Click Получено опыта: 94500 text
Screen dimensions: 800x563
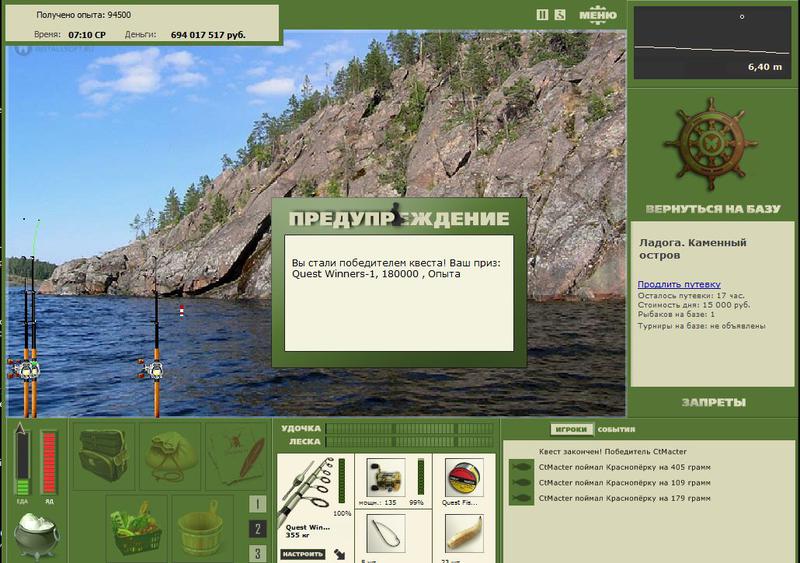[84, 15]
